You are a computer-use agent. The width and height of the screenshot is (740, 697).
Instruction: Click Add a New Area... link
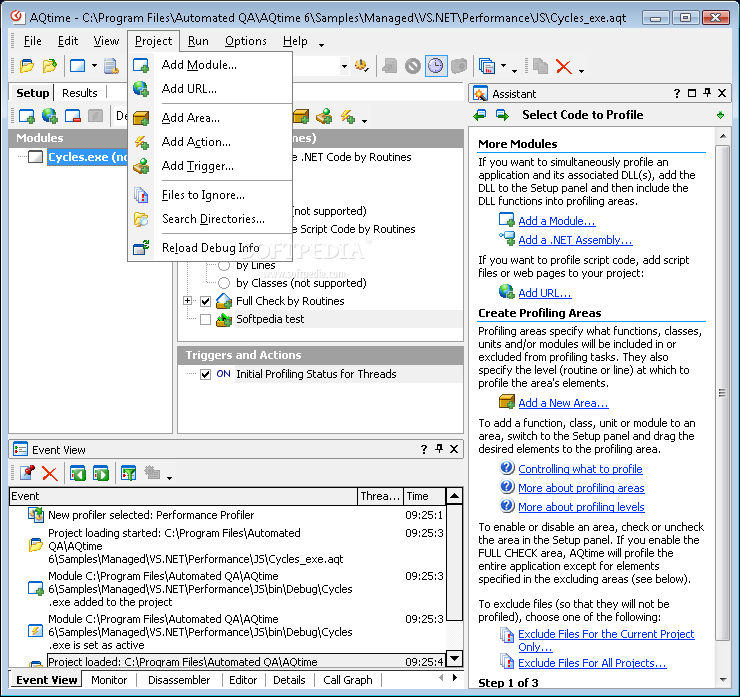point(563,403)
